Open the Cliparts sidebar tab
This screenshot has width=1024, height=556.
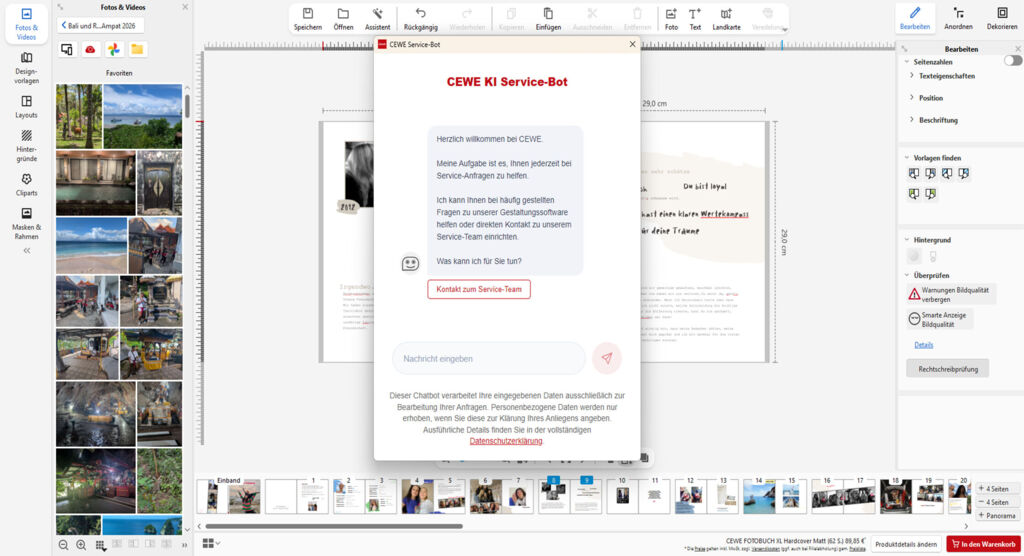pyautogui.click(x=26, y=184)
